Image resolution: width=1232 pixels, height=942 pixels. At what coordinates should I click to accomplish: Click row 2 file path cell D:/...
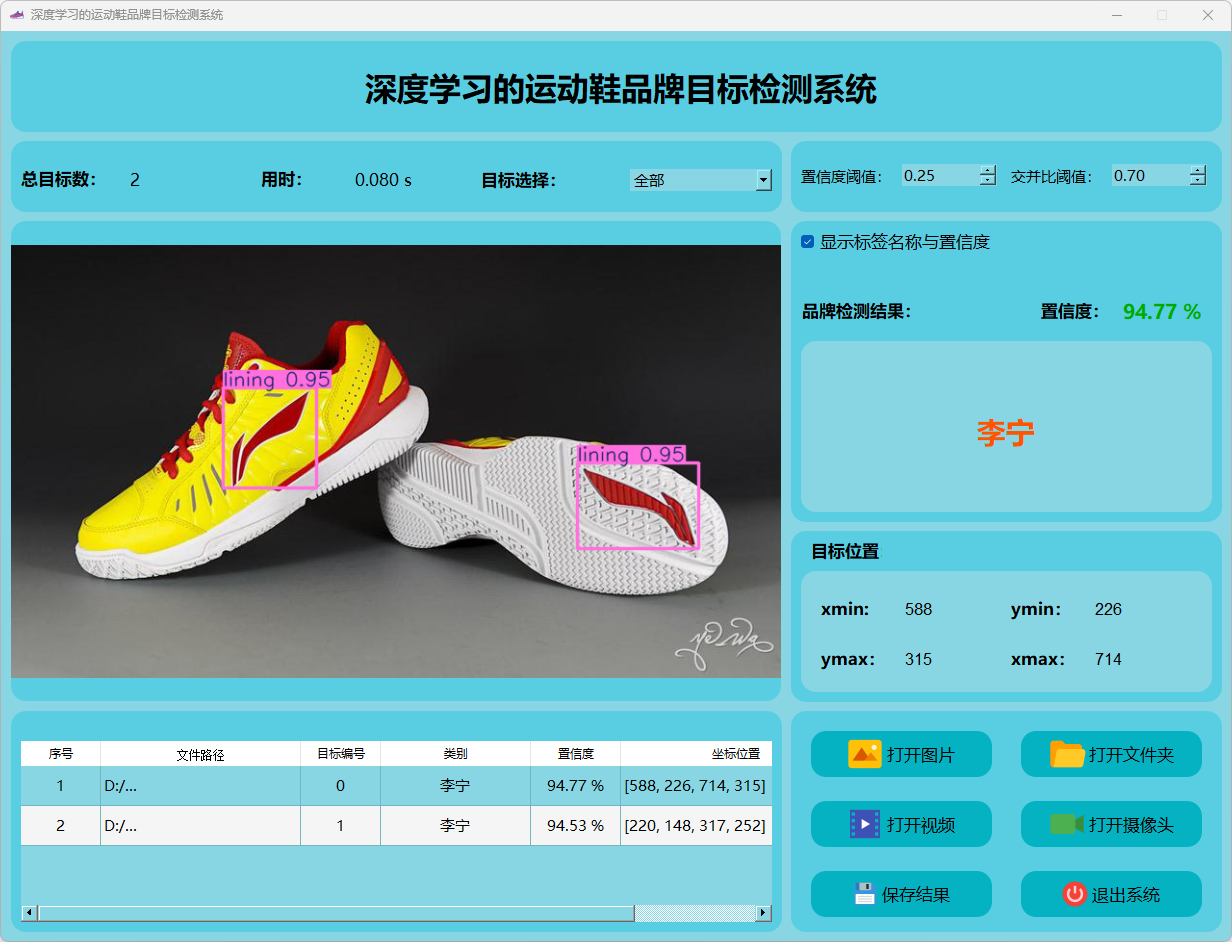[x=201, y=826]
